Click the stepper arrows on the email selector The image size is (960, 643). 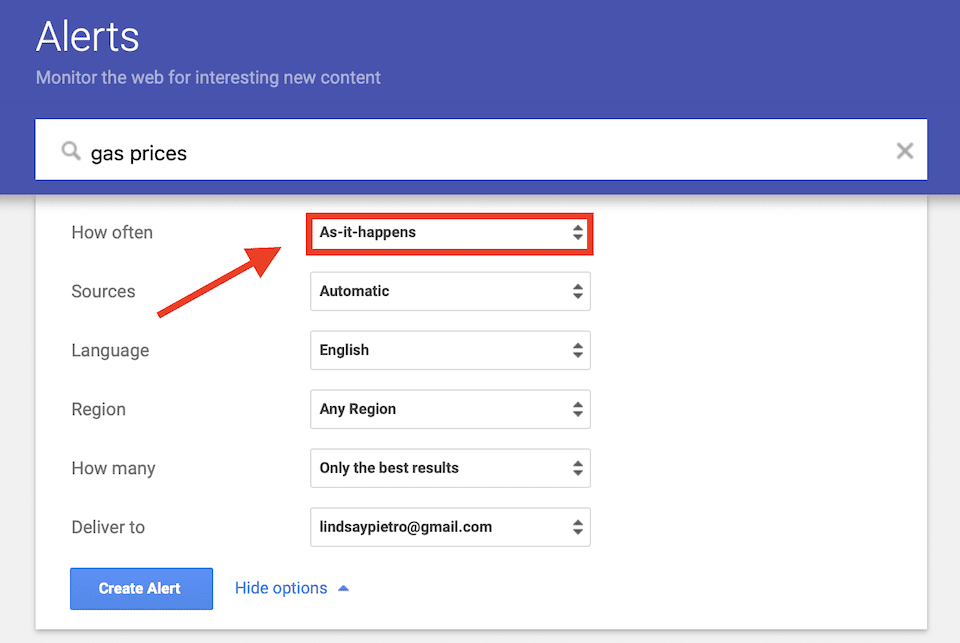577,528
